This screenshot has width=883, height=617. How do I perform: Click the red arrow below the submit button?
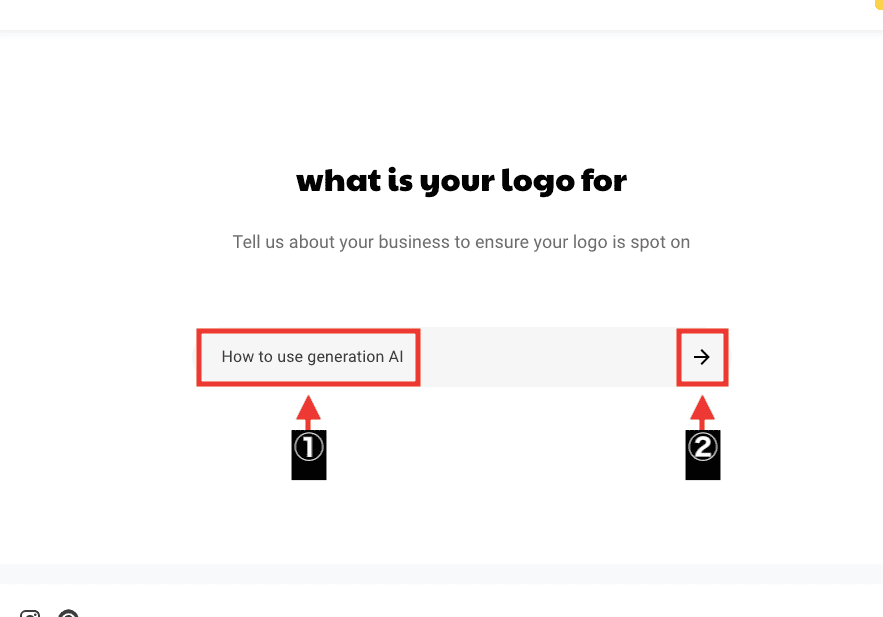click(702, 412)
